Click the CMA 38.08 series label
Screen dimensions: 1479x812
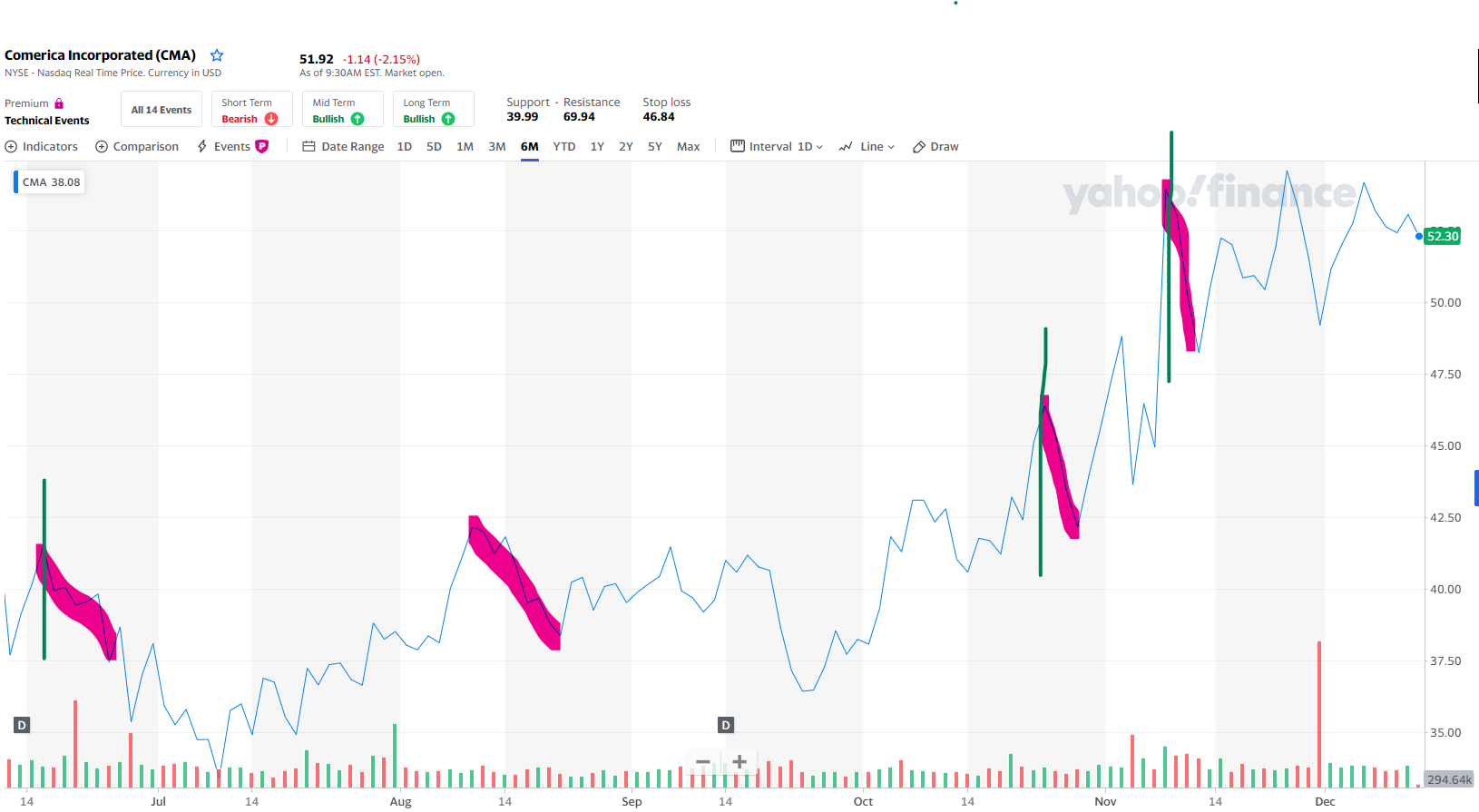tap(51, 182)
